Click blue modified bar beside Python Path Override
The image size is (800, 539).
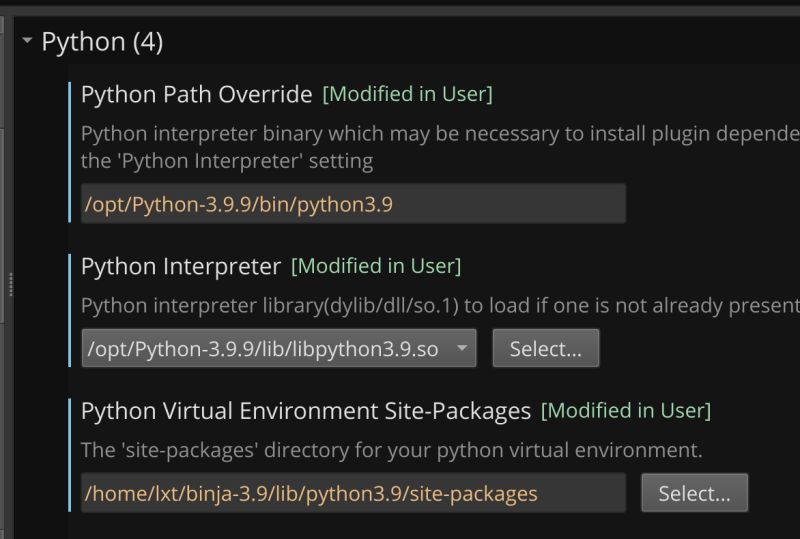[x=70, y=150]
